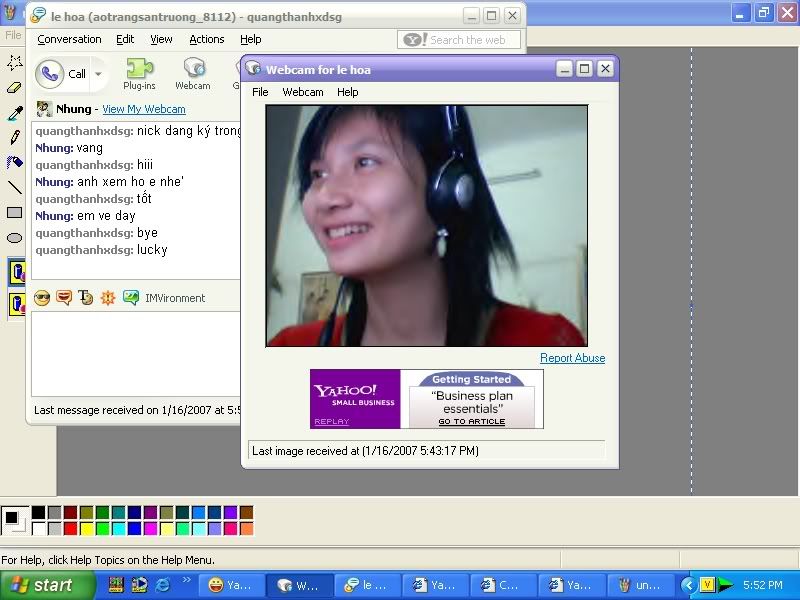Screen dimensions: 800x600
Task: Select the Pencil tool in Paint
Action: (14, 137)
